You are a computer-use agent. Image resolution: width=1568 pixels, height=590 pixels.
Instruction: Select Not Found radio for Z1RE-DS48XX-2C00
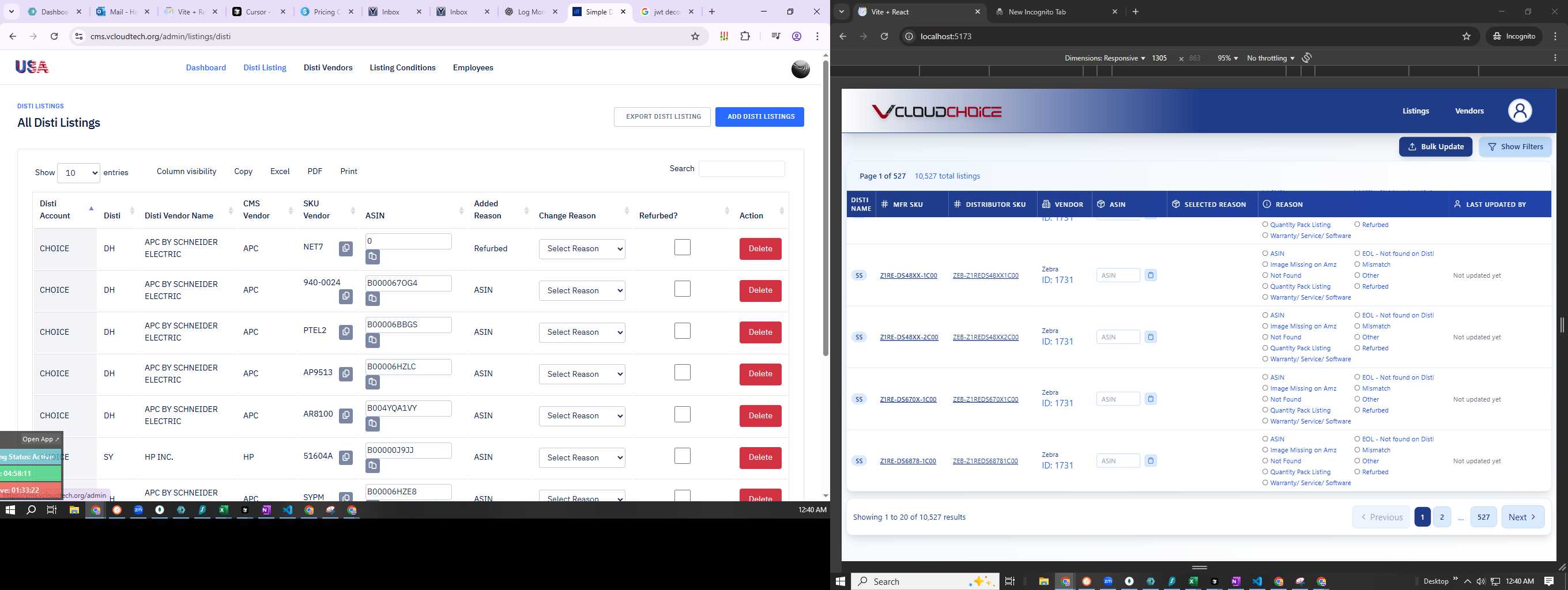(1265, 337)
